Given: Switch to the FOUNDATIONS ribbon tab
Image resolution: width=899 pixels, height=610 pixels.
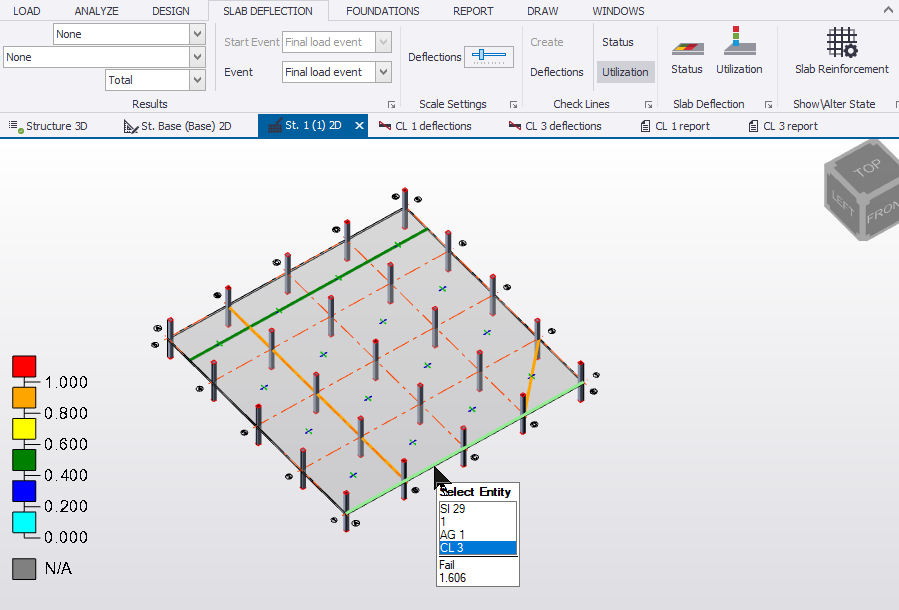Looking at the screenshot, I should pyautogui.click(x=382, y=11).
